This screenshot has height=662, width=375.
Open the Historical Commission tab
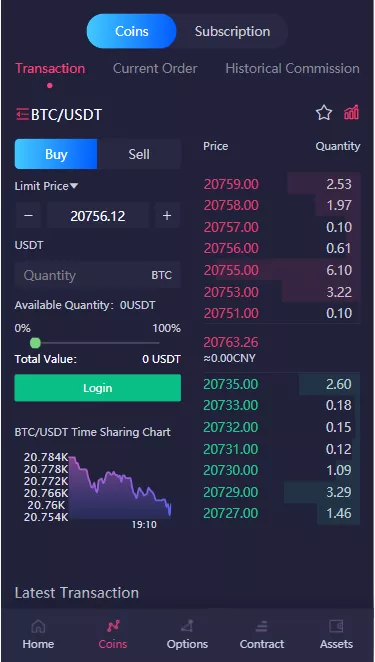click(293, 68)
